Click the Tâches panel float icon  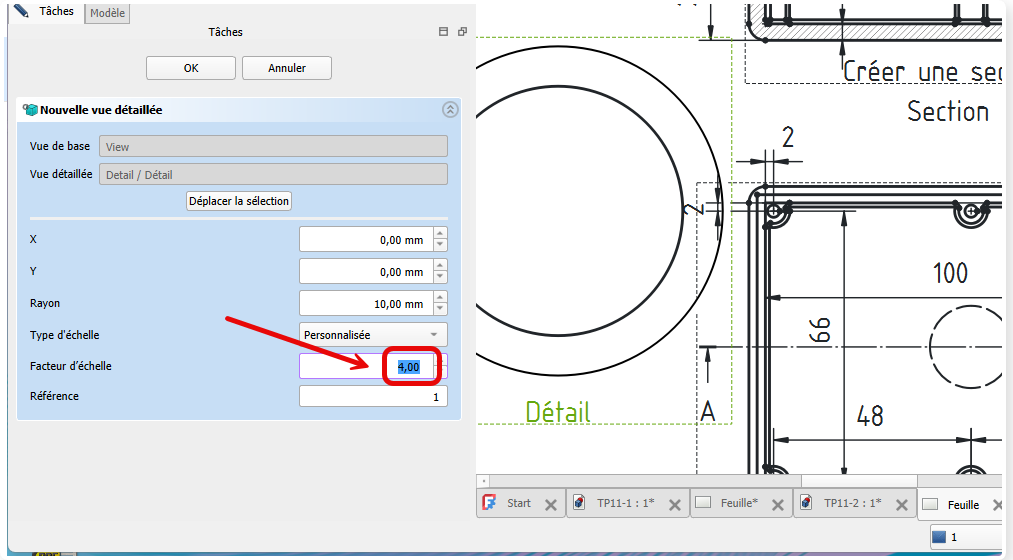click(x=462, y=32)
